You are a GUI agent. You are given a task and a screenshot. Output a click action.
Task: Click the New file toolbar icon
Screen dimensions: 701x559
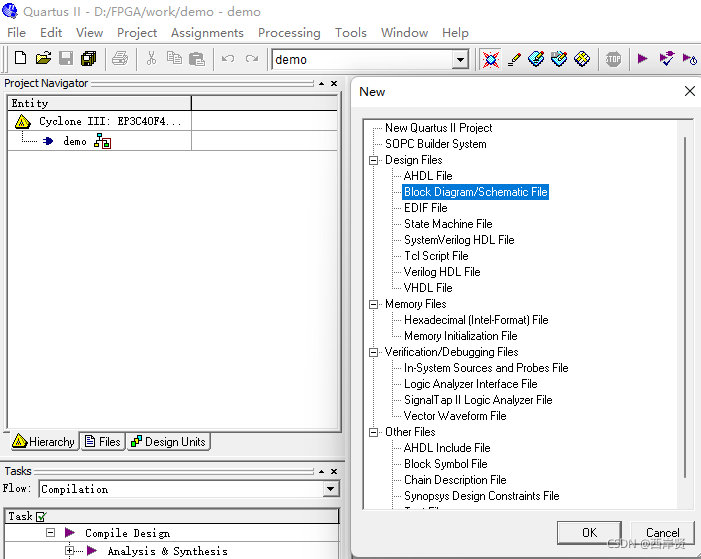click(x=20, y=59)
